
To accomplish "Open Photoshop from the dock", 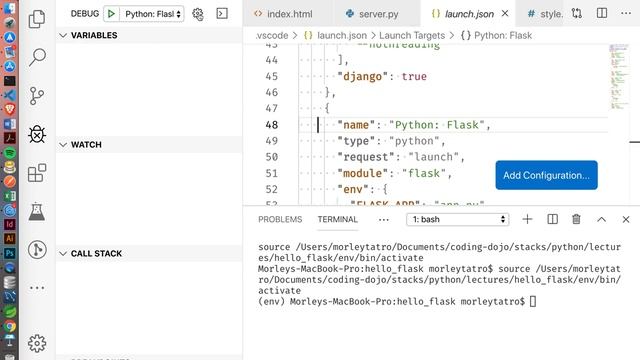I will pos(9,253).
